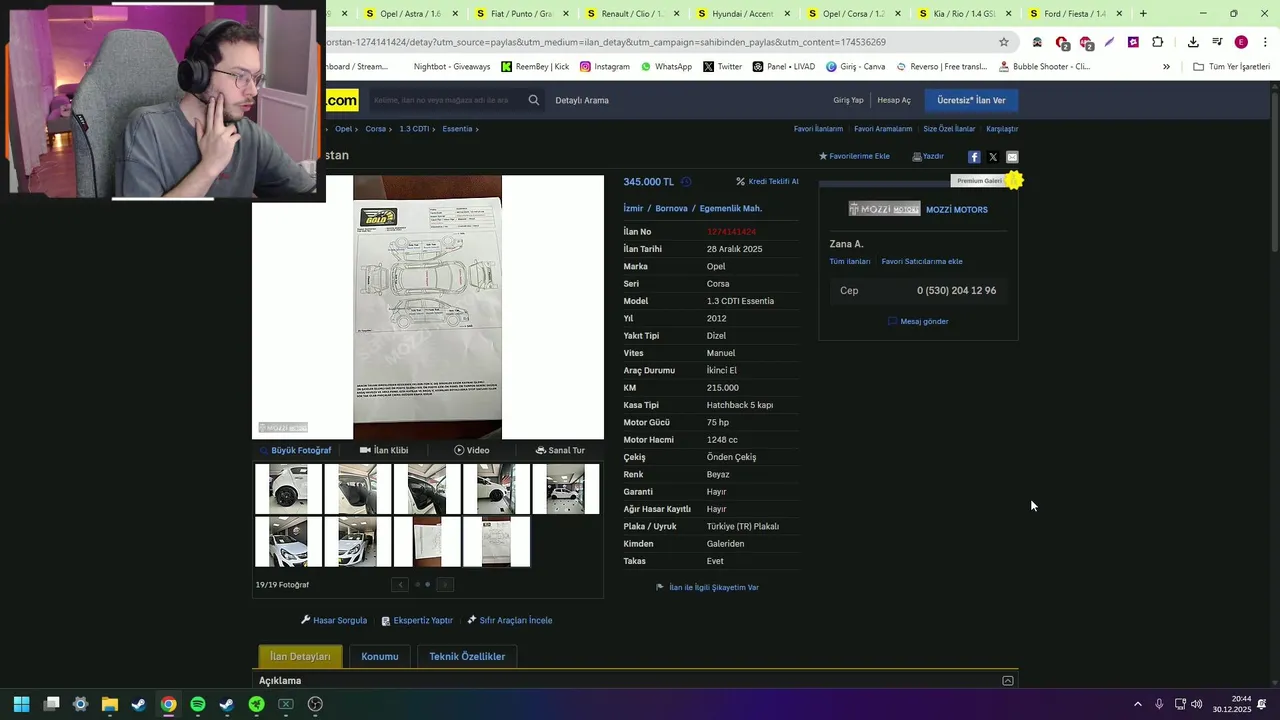Screen dimensions: 1280x720
Task: Click the info icon next to 345.000 TL
Action: (x=686, y=182)
